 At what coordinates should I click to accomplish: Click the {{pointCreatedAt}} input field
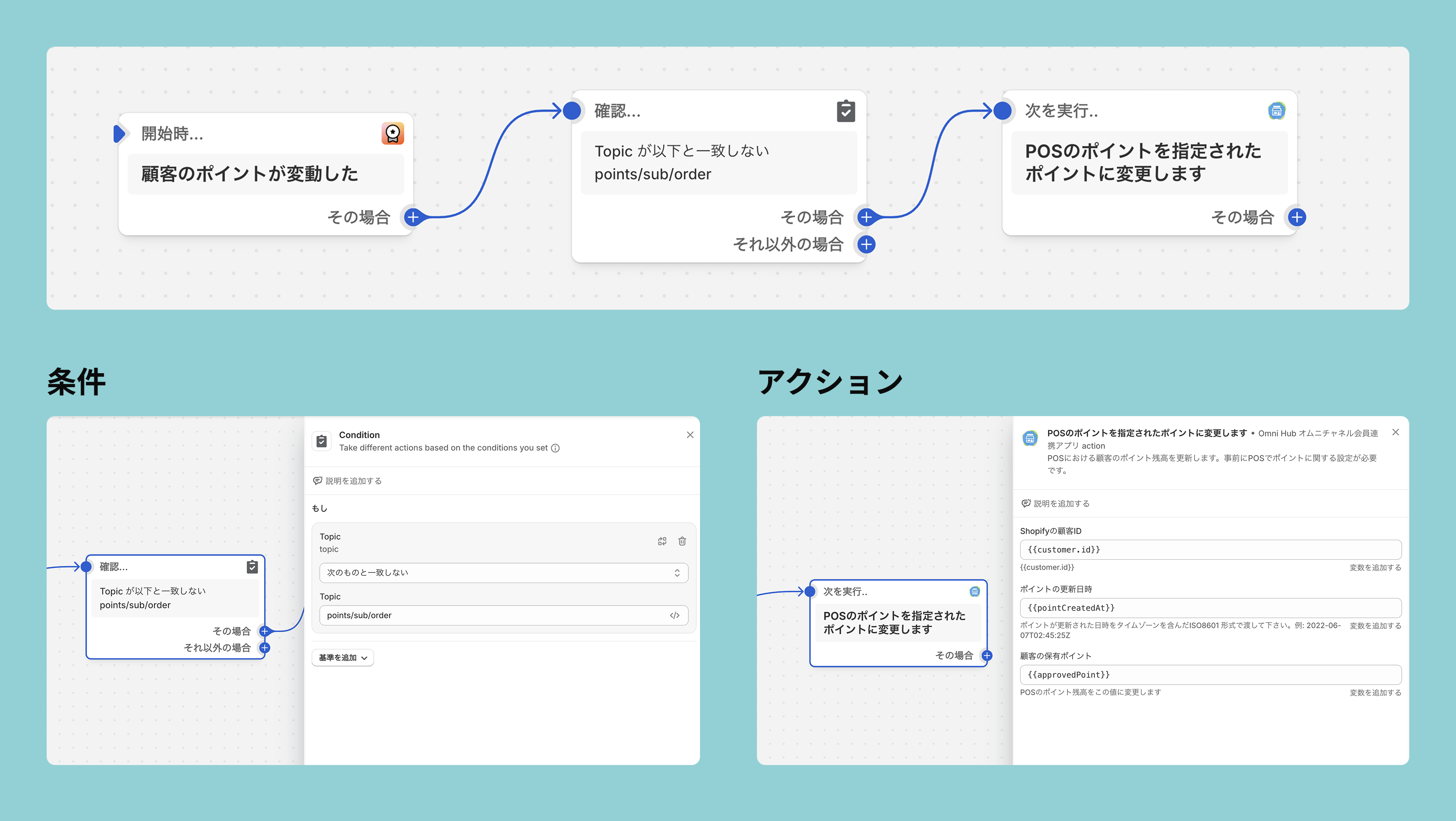point(1210,608)
